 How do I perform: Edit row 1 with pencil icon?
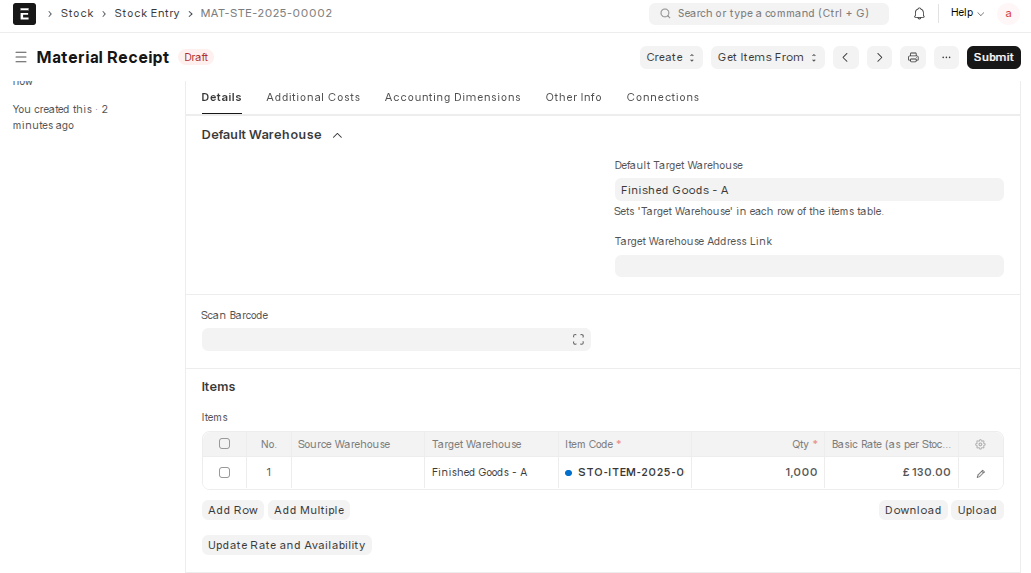click(980, 473)
